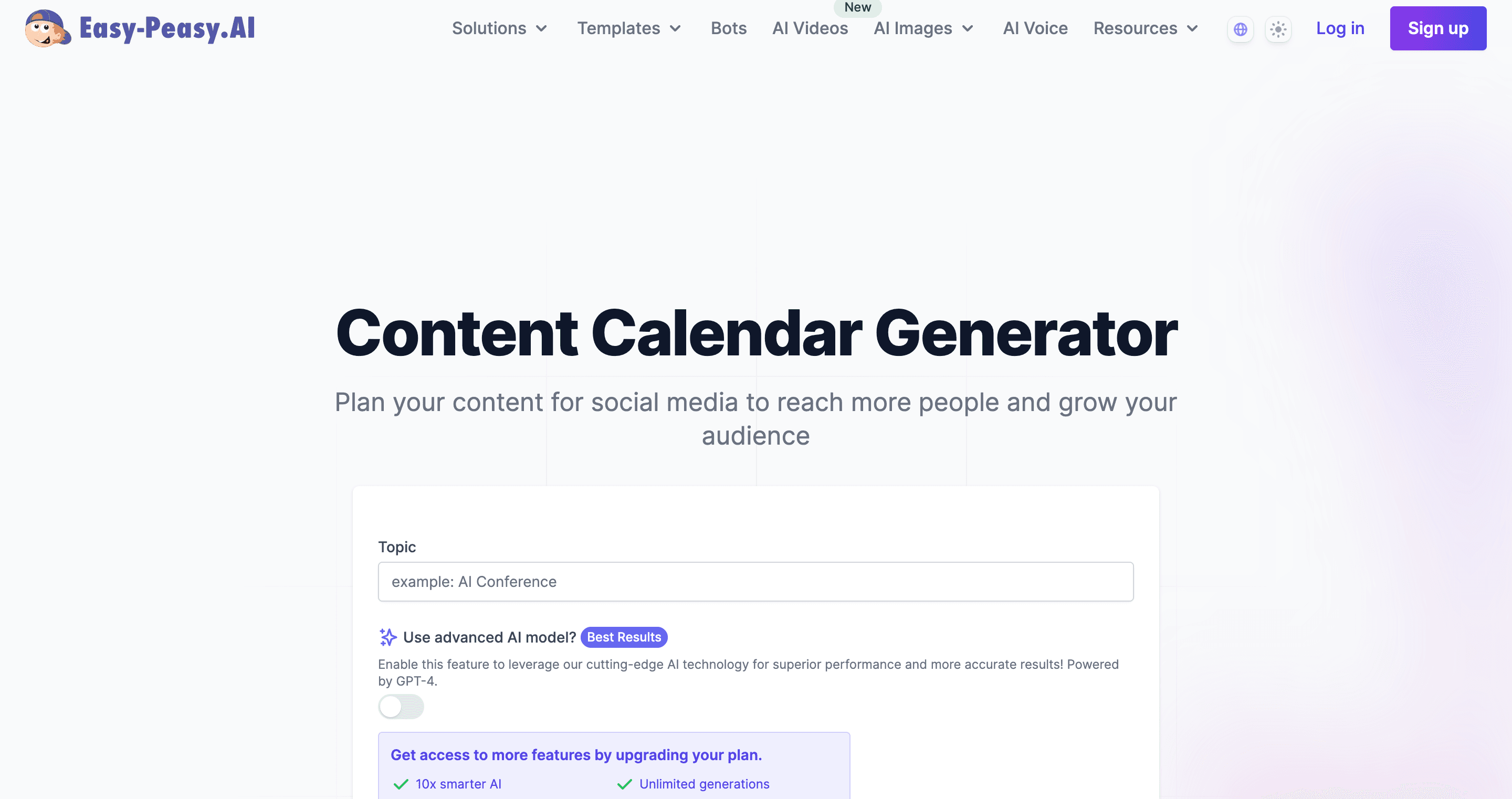Click the New badge above AI Videos

point(857,8)
